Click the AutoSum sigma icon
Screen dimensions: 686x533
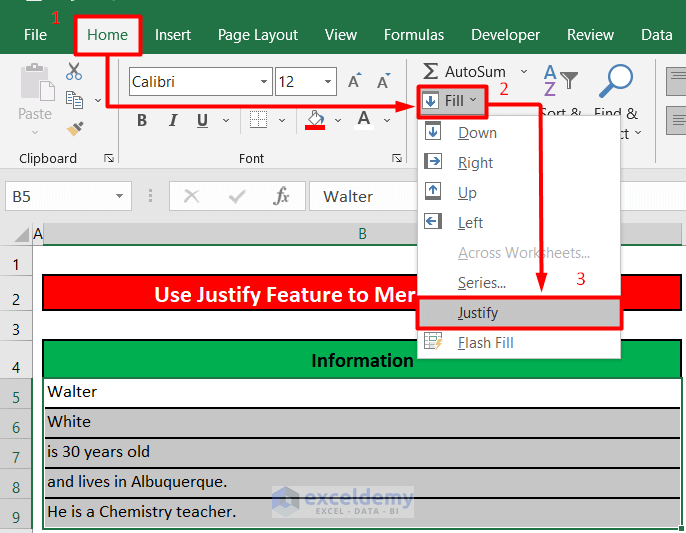[x=430, y=71]
